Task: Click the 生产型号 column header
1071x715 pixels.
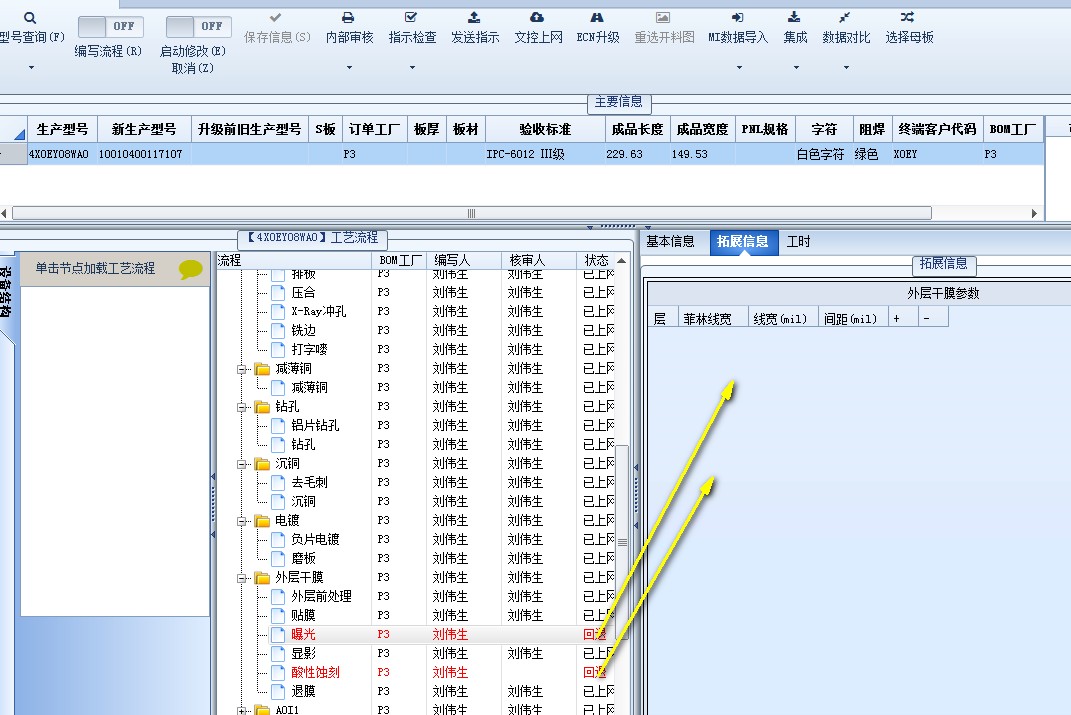Action: click(62, 129)
